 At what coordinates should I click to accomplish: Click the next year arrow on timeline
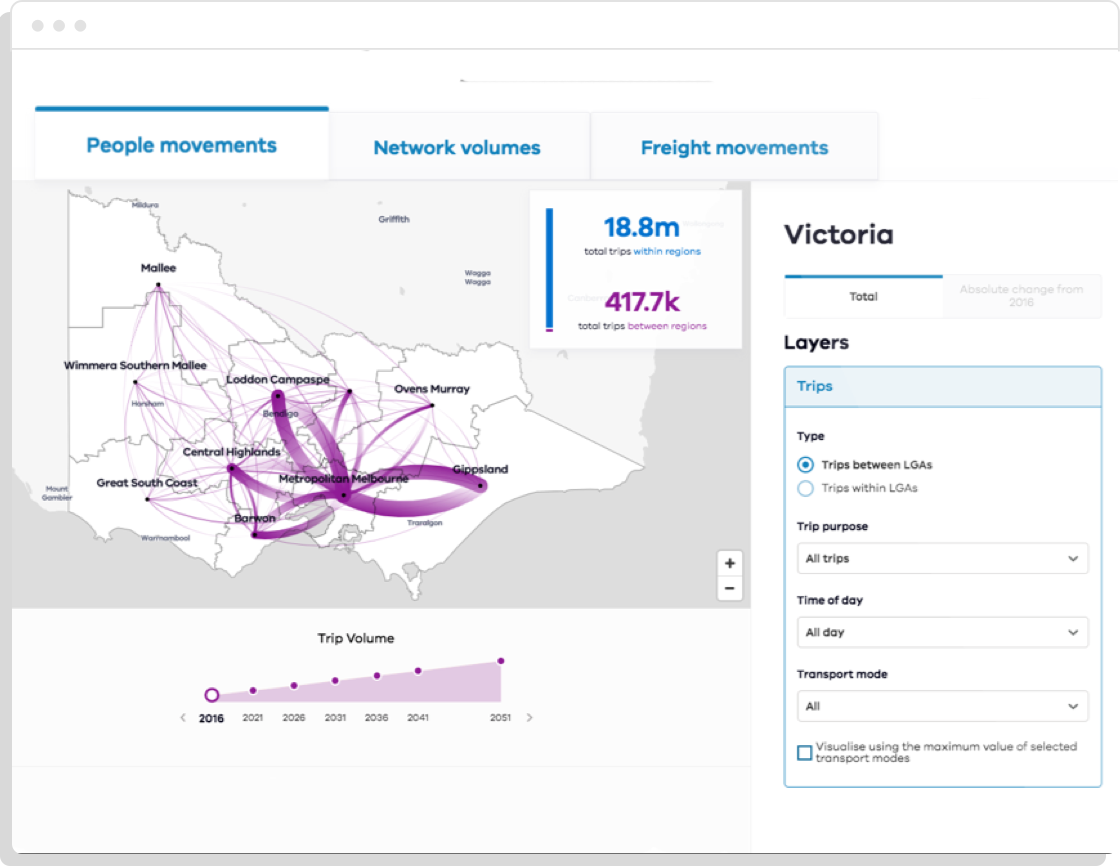coord(529,717)
